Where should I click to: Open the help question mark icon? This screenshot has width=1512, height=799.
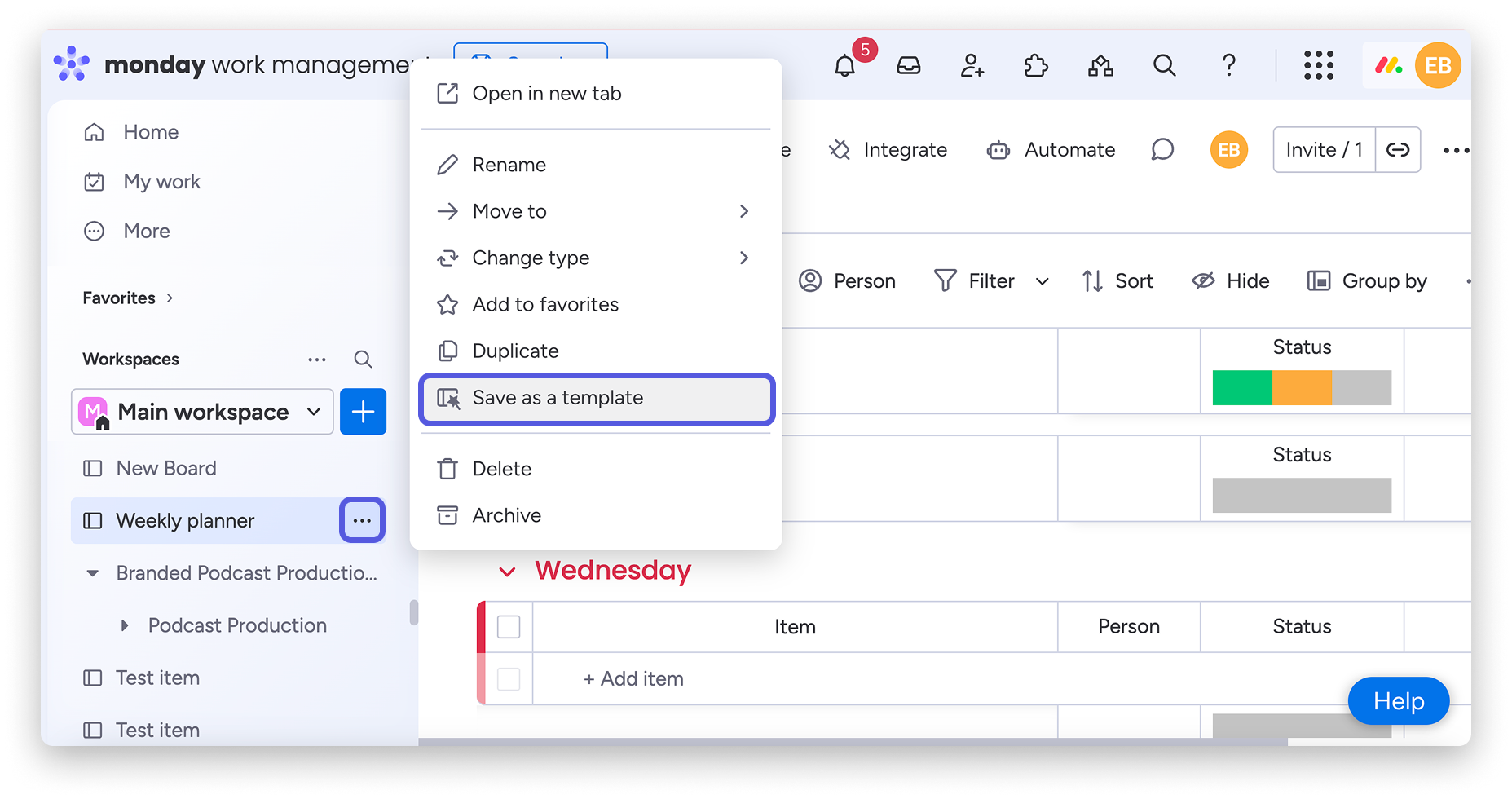coord(1228,65)
